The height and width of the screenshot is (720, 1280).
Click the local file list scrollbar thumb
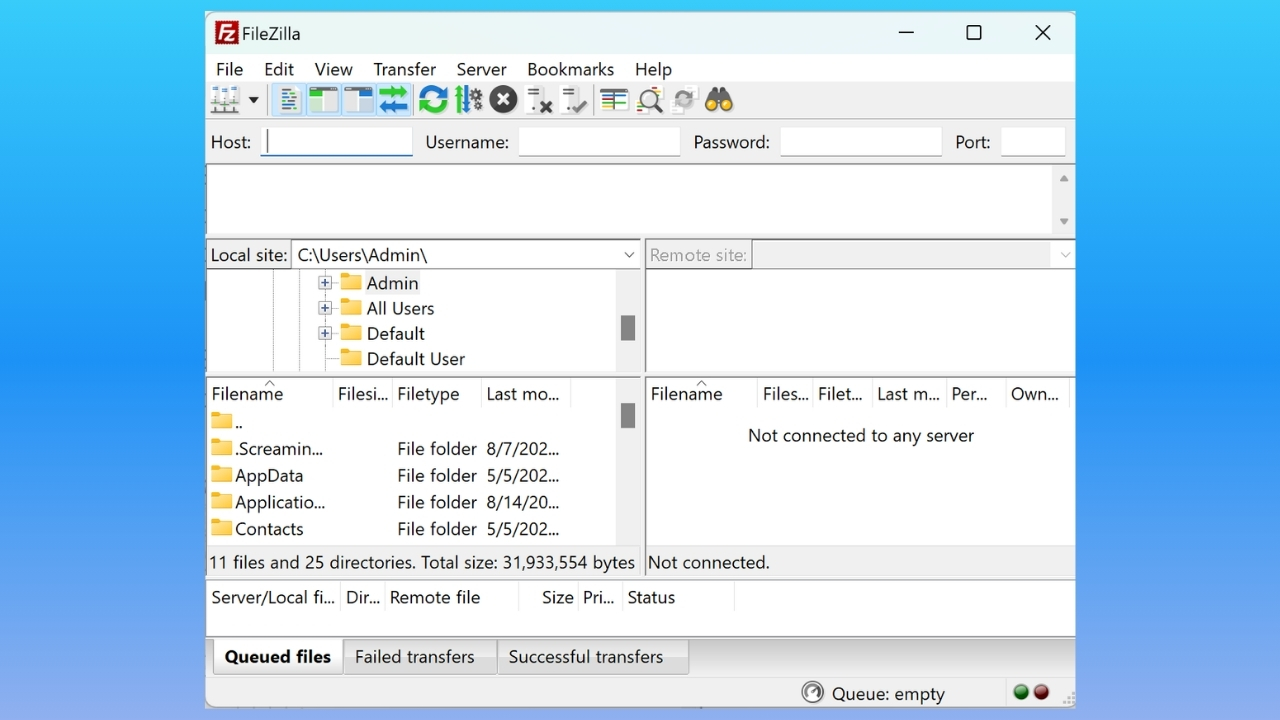628,415
